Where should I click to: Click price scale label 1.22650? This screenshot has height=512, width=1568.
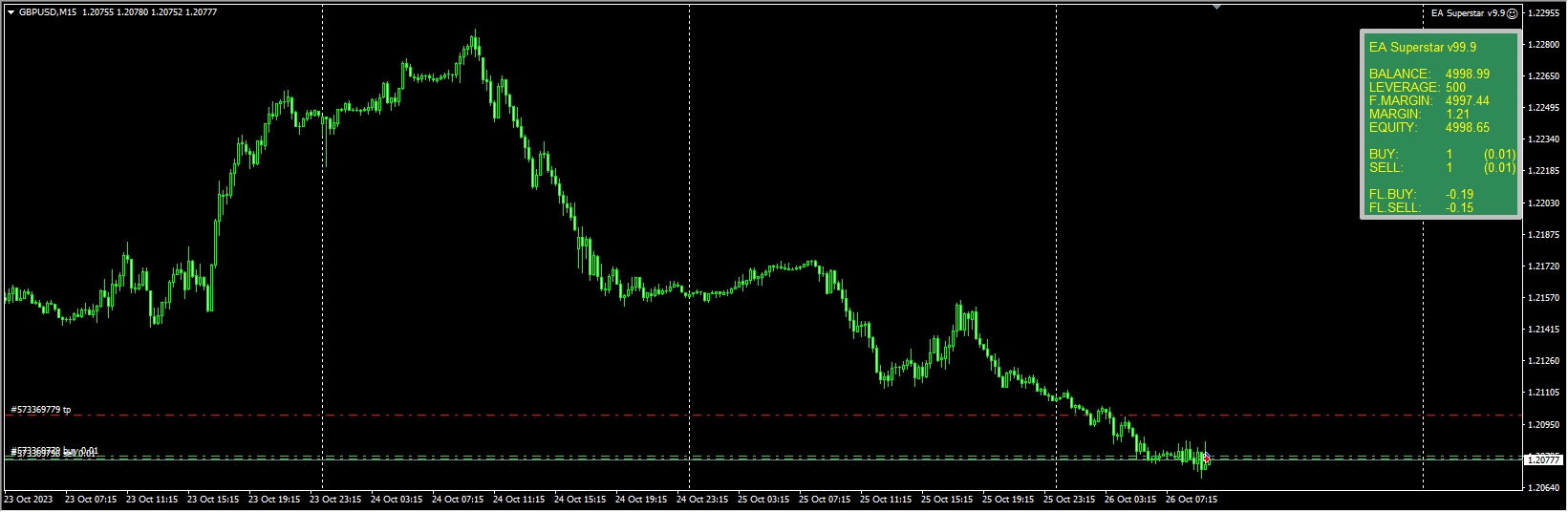pyautogui.click(x=1544, y=76)
